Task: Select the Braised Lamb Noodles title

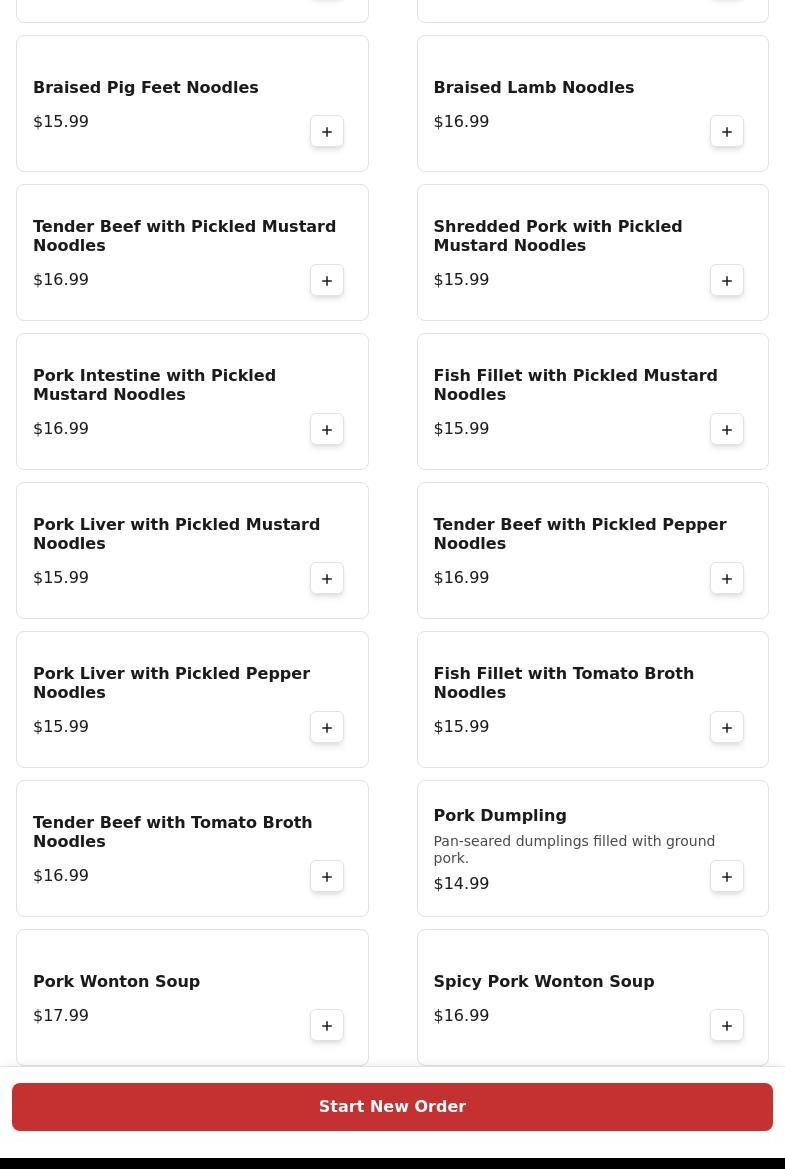Action: (x=533, y=88)
